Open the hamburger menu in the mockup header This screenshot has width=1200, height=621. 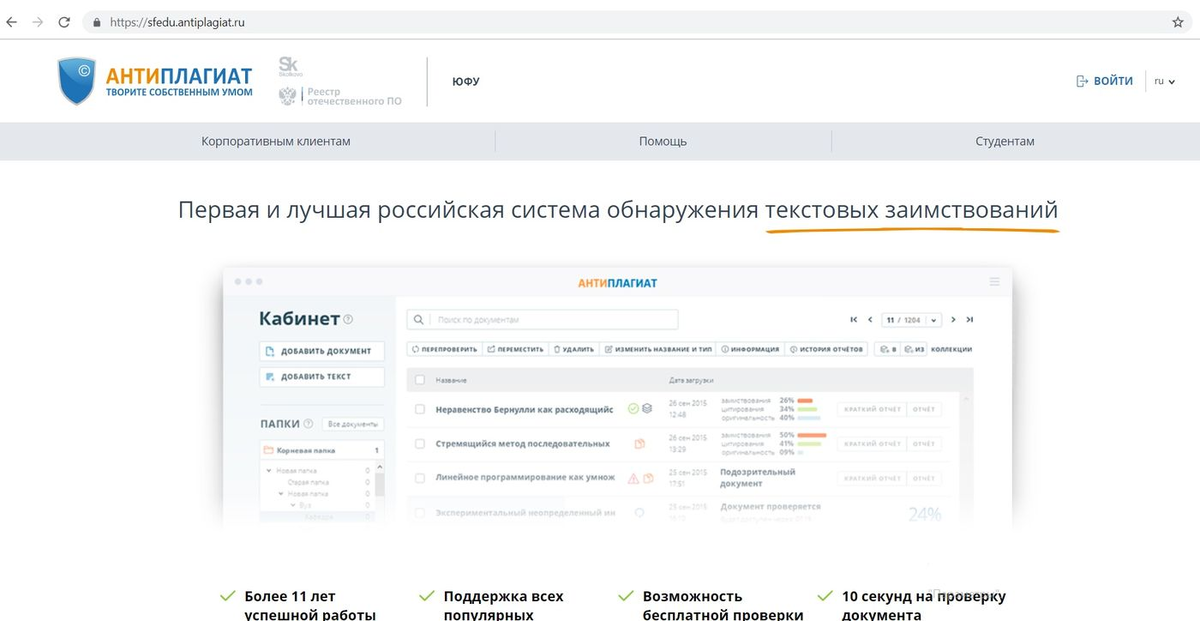pyautogui.click(x=993, y=282)
